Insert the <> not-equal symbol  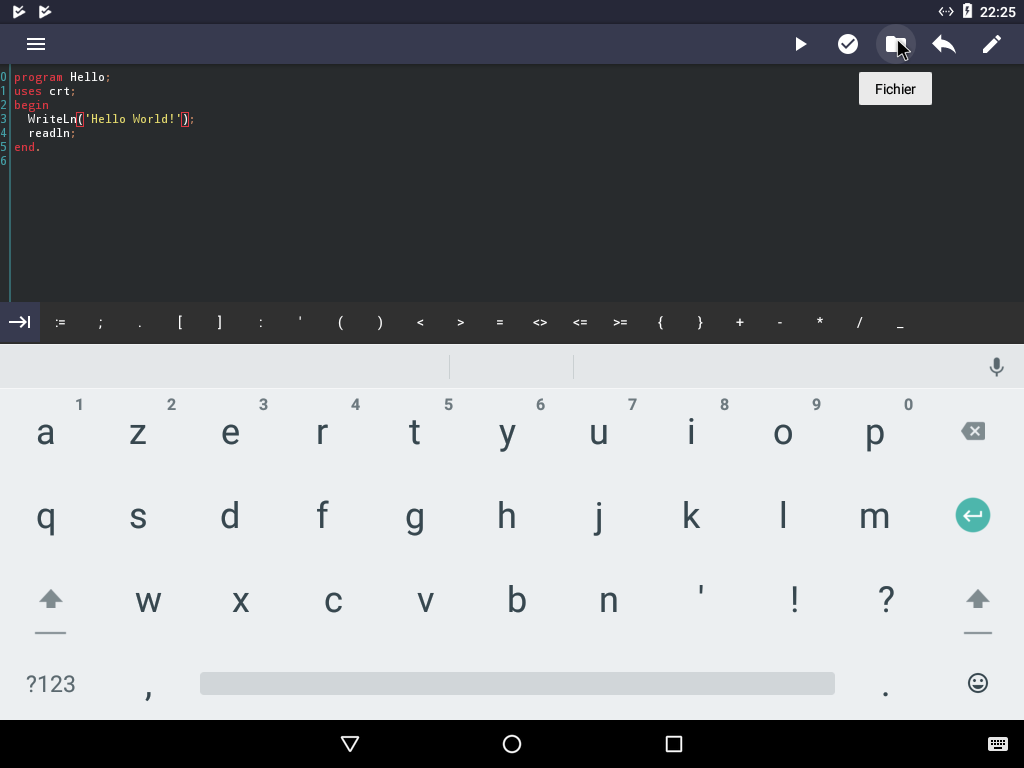click(x=540, y=322)
